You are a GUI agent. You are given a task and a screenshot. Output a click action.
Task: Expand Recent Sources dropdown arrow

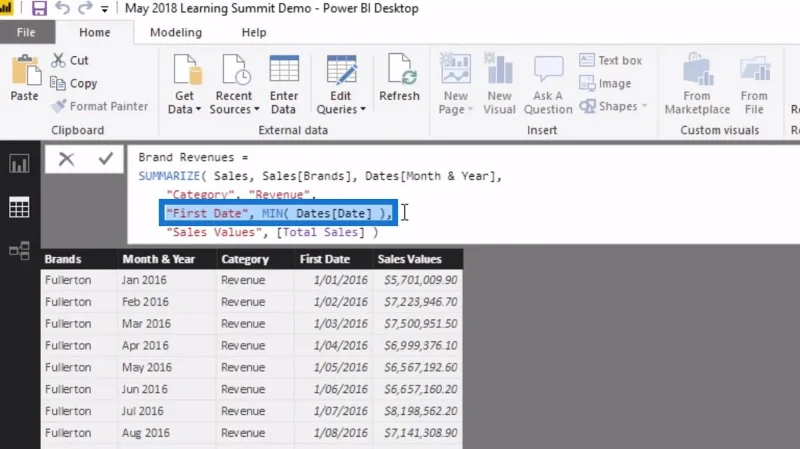coord(257,109)
